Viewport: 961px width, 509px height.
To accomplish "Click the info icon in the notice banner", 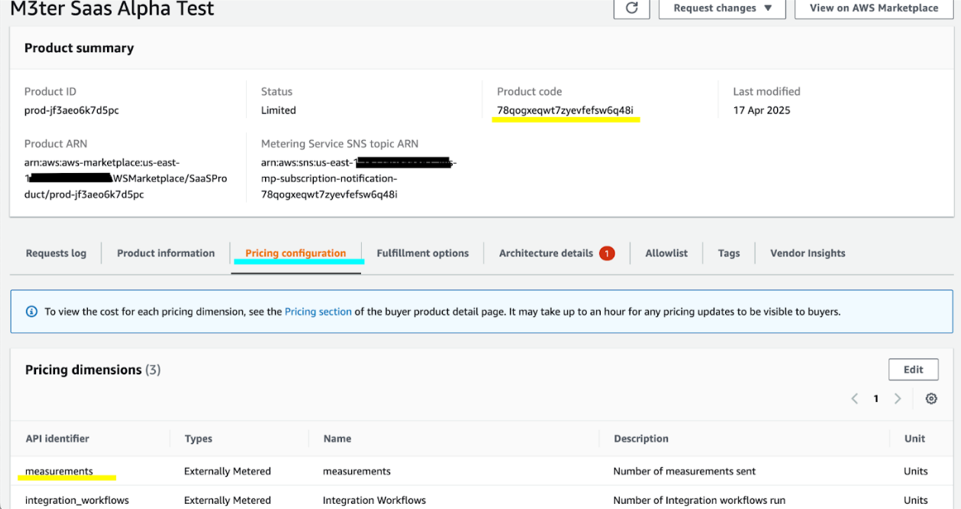I will 31,312.
